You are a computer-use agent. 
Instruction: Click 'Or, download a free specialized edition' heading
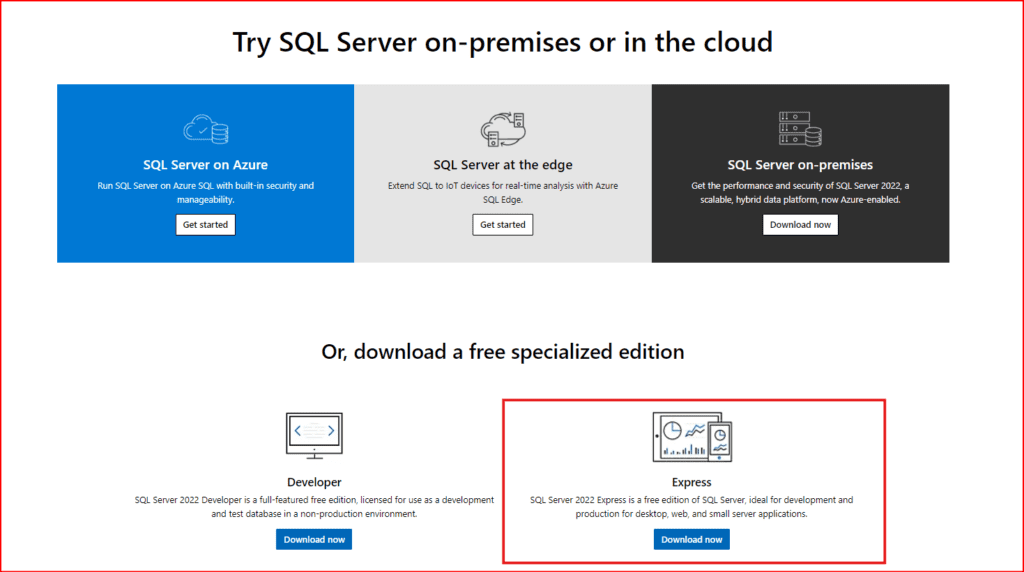coord(502,352)
